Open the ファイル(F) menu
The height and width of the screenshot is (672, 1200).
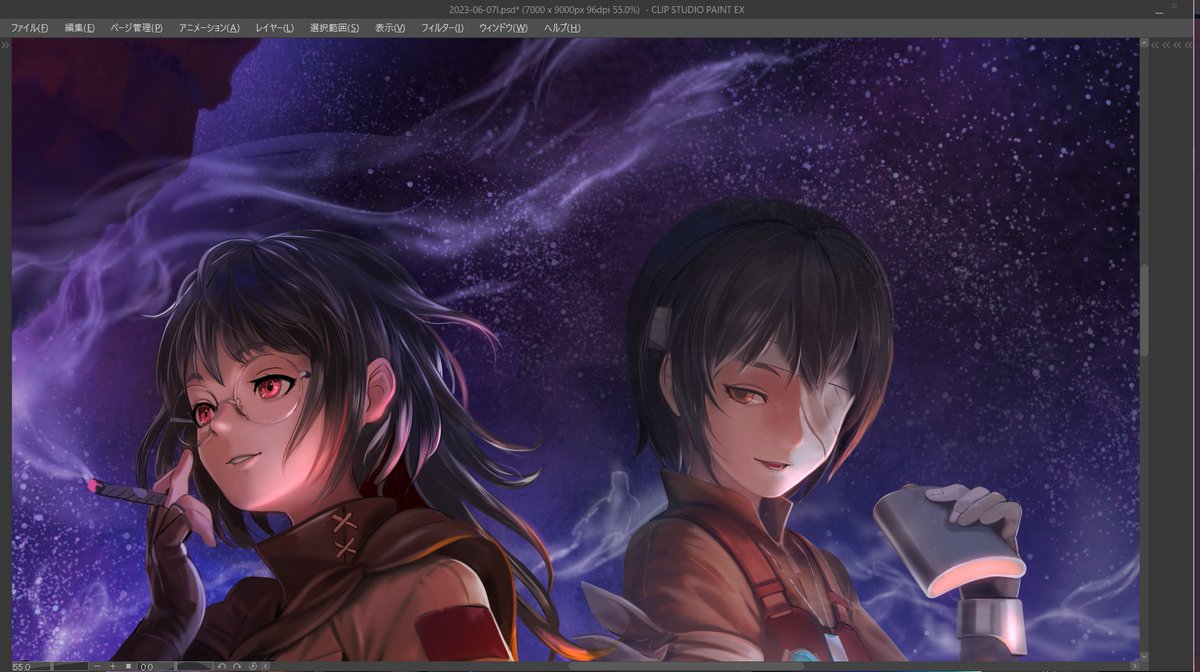(x=29, y=28)
